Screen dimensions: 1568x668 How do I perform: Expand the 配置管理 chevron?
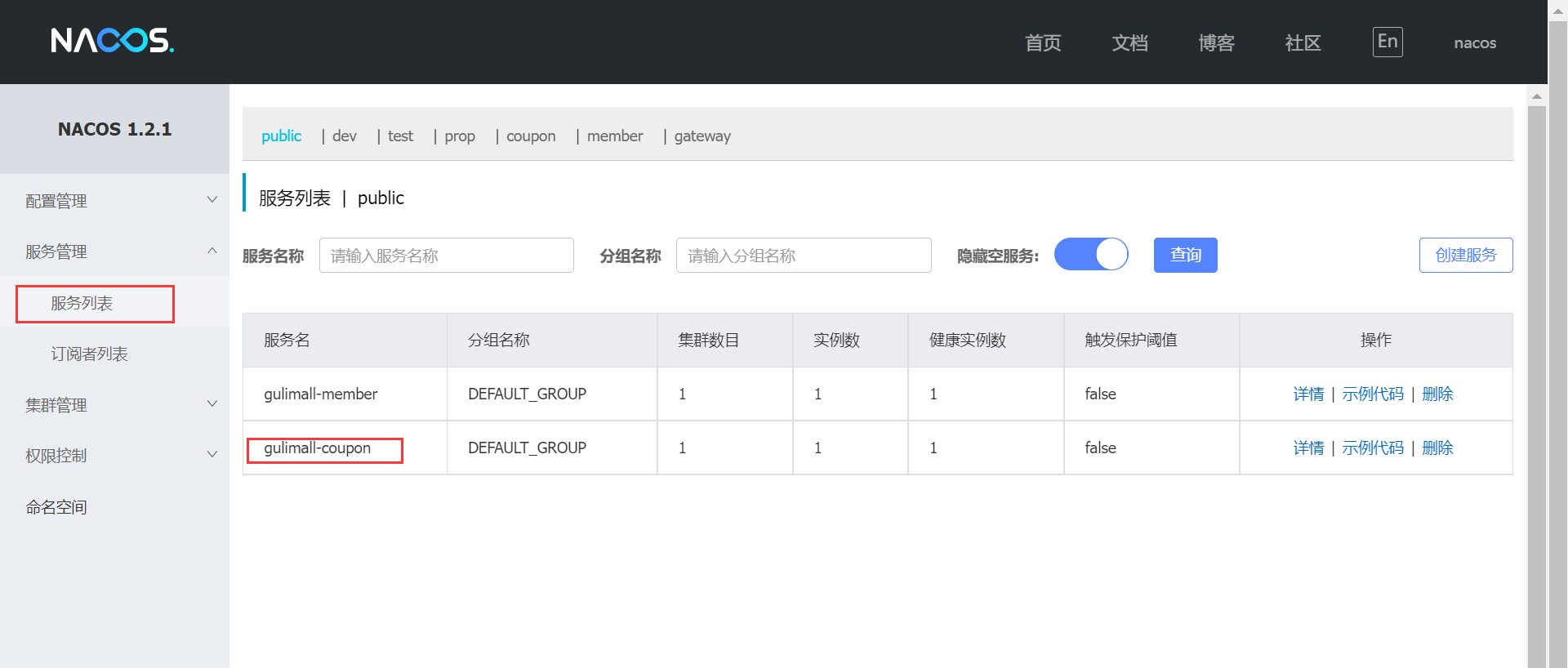(212, 199)
